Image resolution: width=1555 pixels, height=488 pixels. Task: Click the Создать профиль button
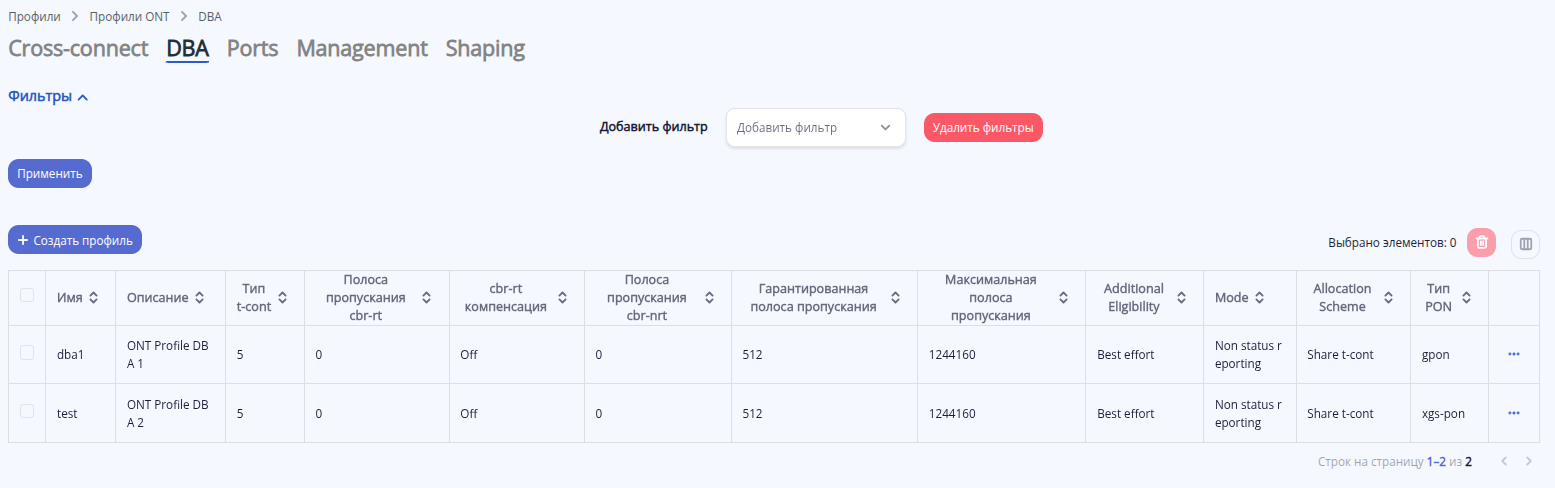75,240
